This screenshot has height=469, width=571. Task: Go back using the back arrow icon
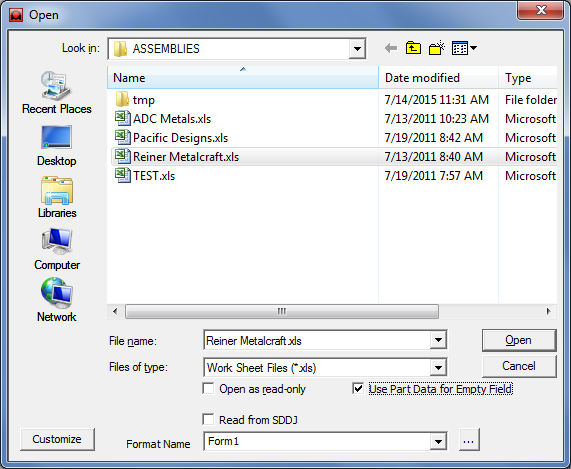(x=391, y=48)
